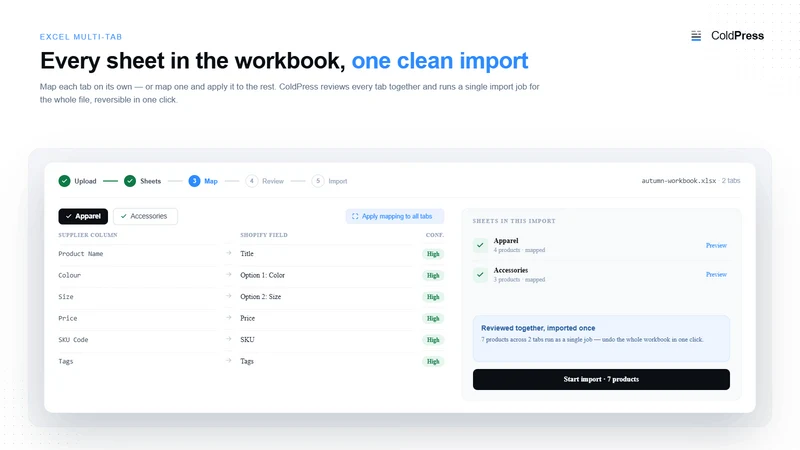Click the Upload step label
800x450 pixels.
[85, 181]
